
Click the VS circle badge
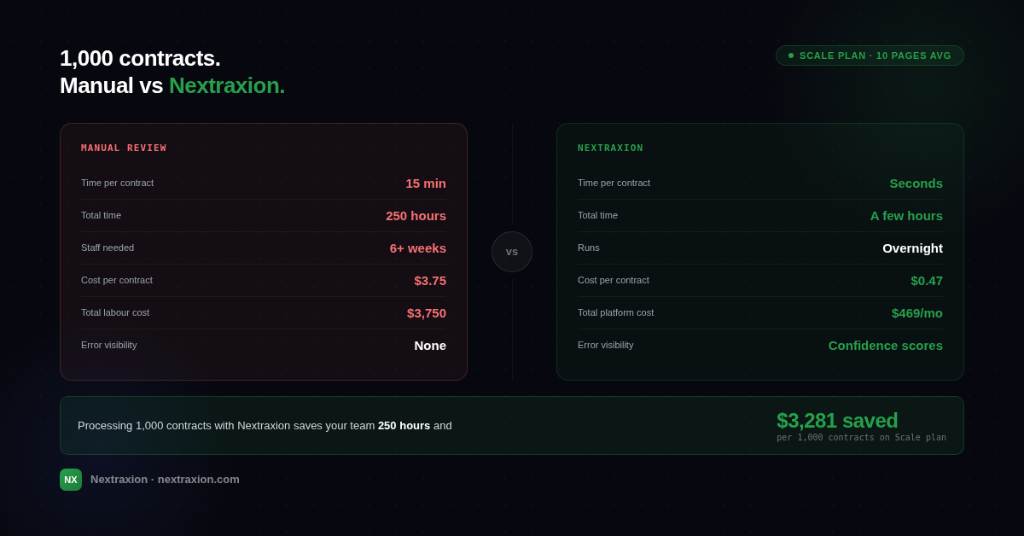(511, 251)
